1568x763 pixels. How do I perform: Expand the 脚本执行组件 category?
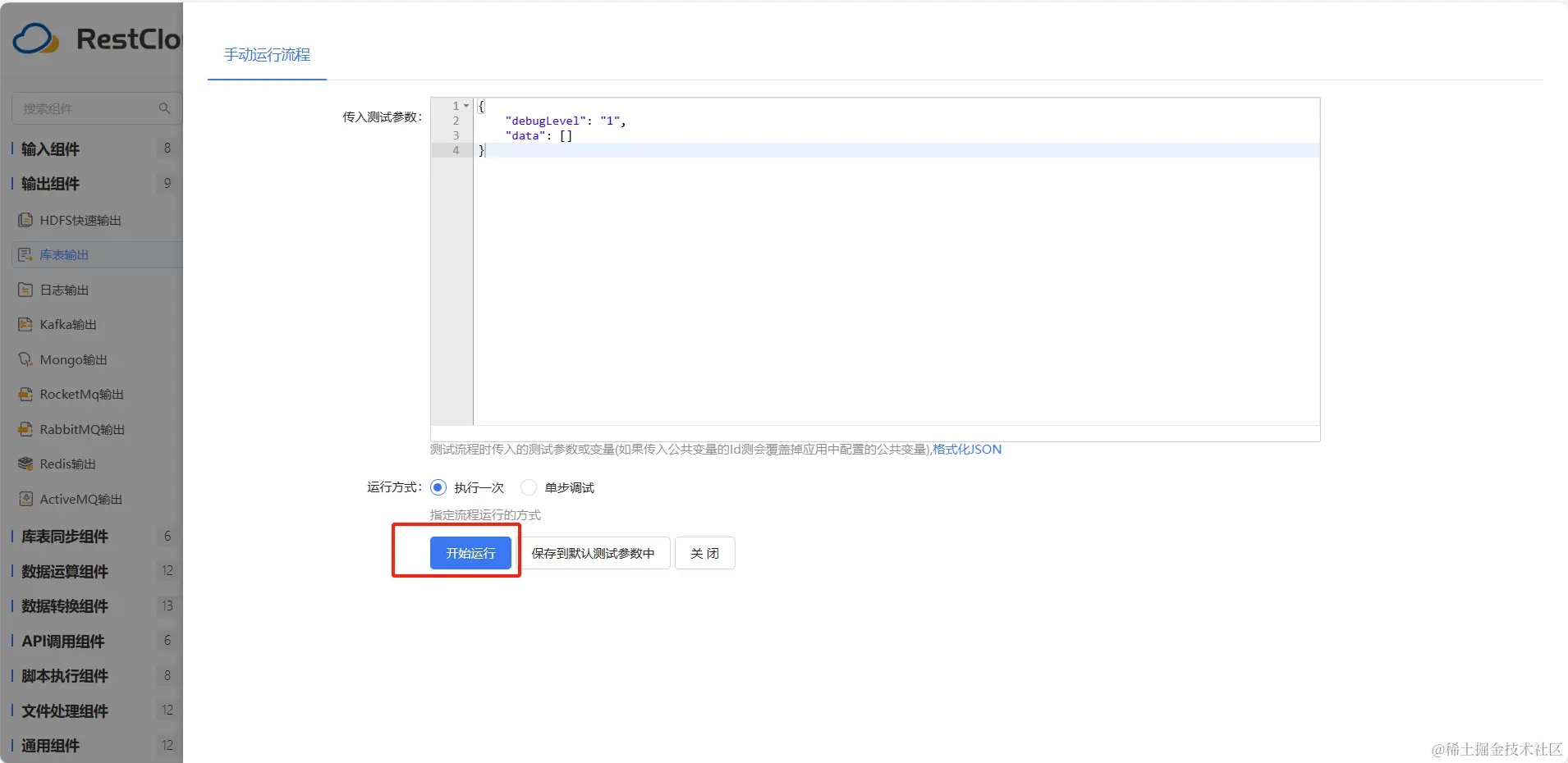click(x=65, y=676)
